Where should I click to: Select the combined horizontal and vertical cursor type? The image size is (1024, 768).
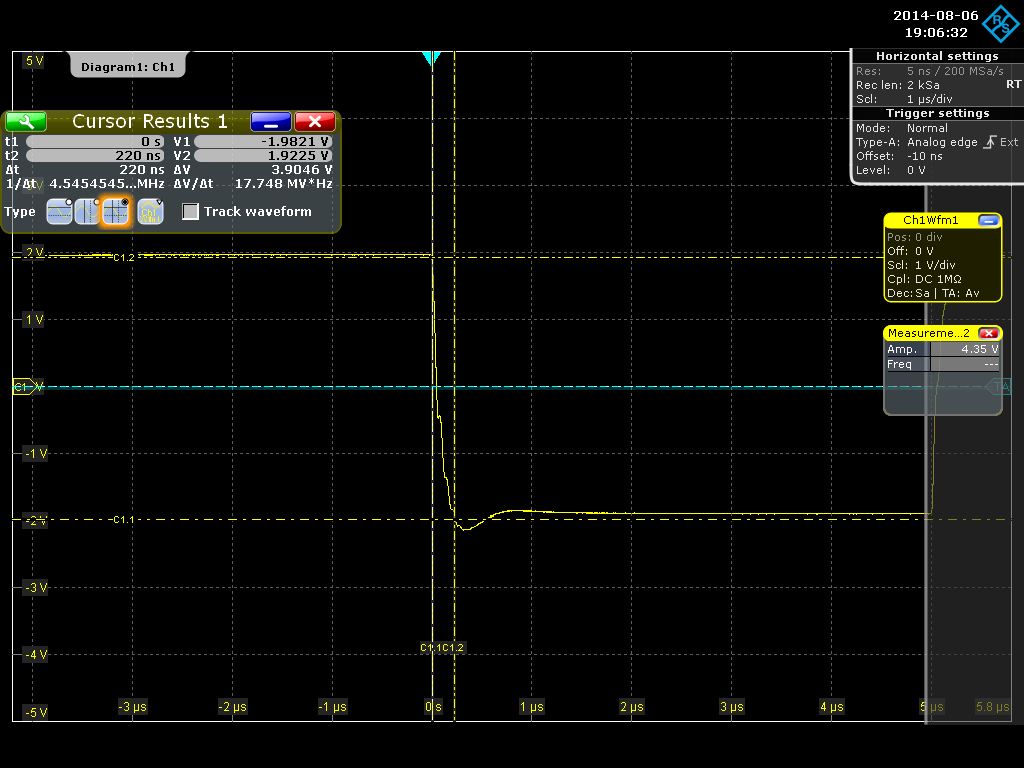point(116,211)
